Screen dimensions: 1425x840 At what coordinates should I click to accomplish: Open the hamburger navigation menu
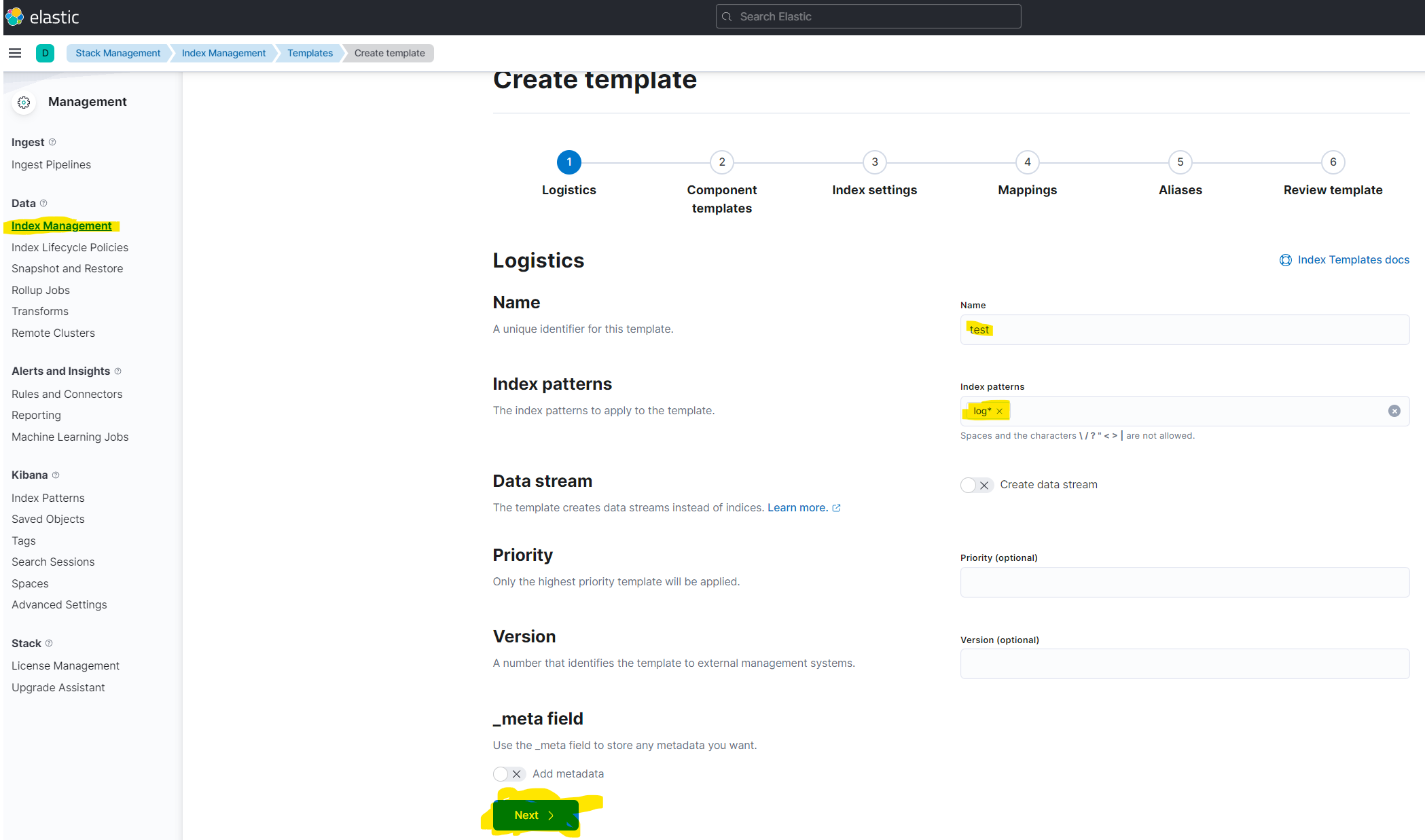coord(15,53)
